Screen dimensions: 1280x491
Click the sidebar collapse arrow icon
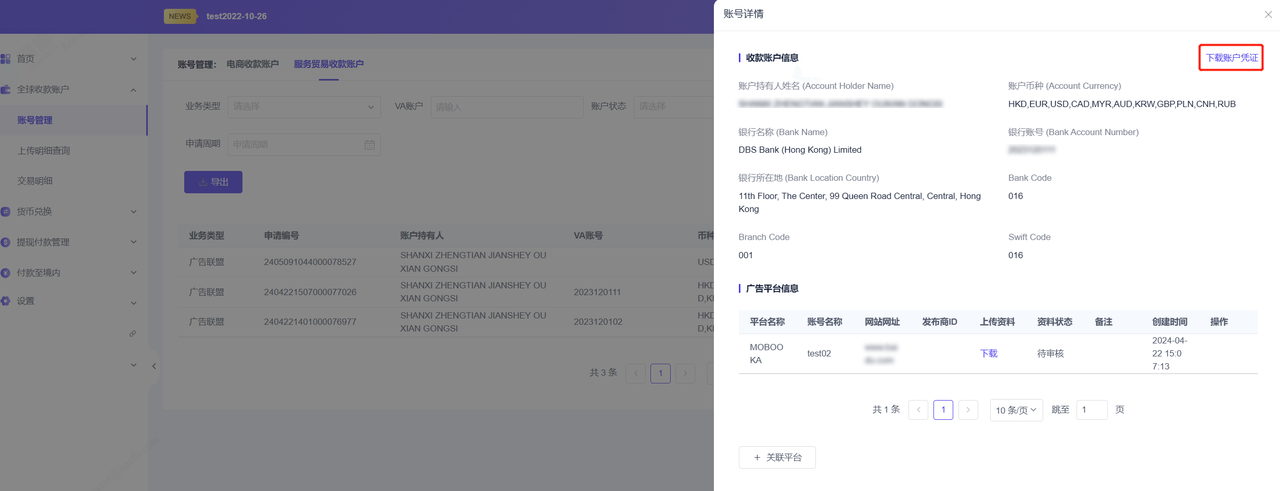(154, 366)
